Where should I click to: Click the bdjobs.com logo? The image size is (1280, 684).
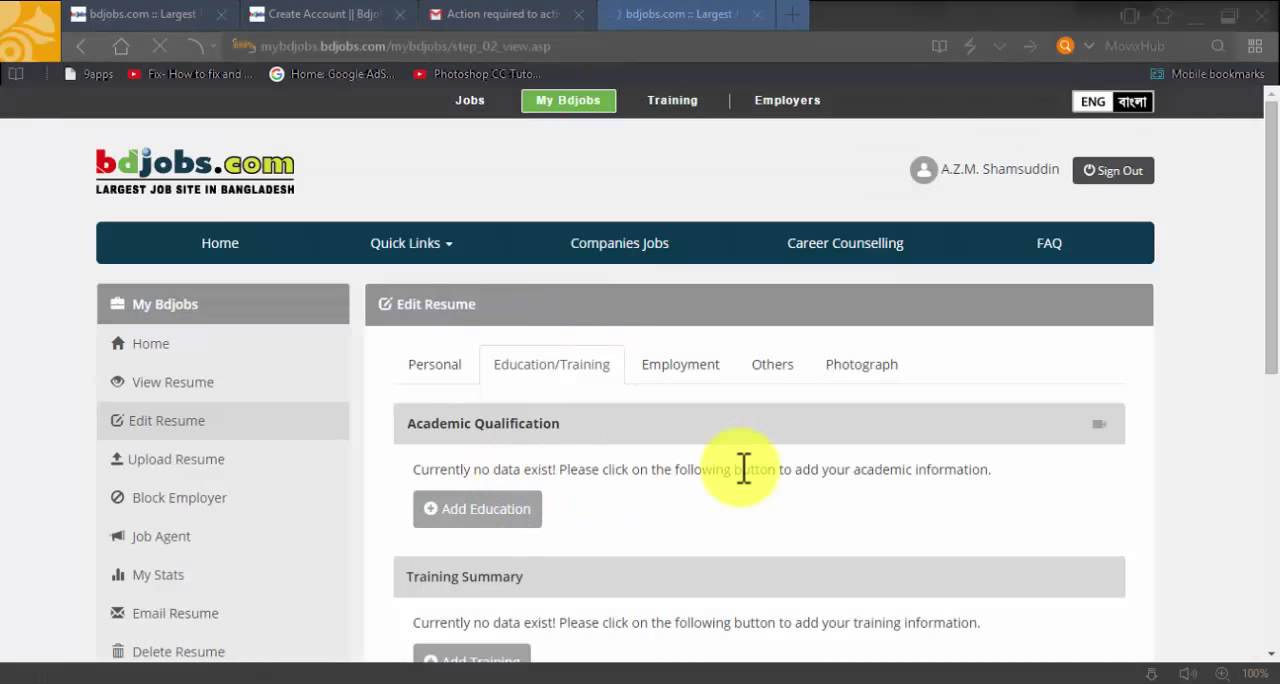tap(195, 171)
